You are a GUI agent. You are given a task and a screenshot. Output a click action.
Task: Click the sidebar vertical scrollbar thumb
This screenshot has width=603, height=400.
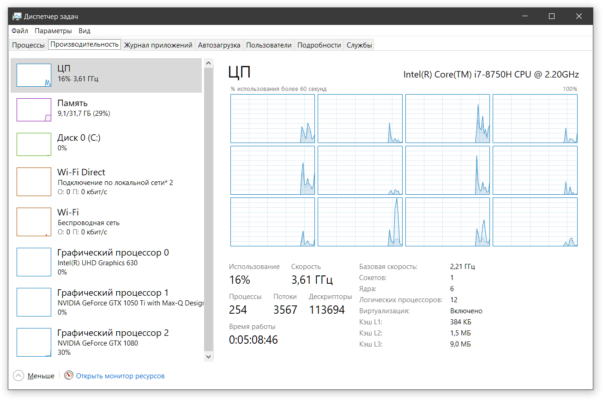(208, 210)
